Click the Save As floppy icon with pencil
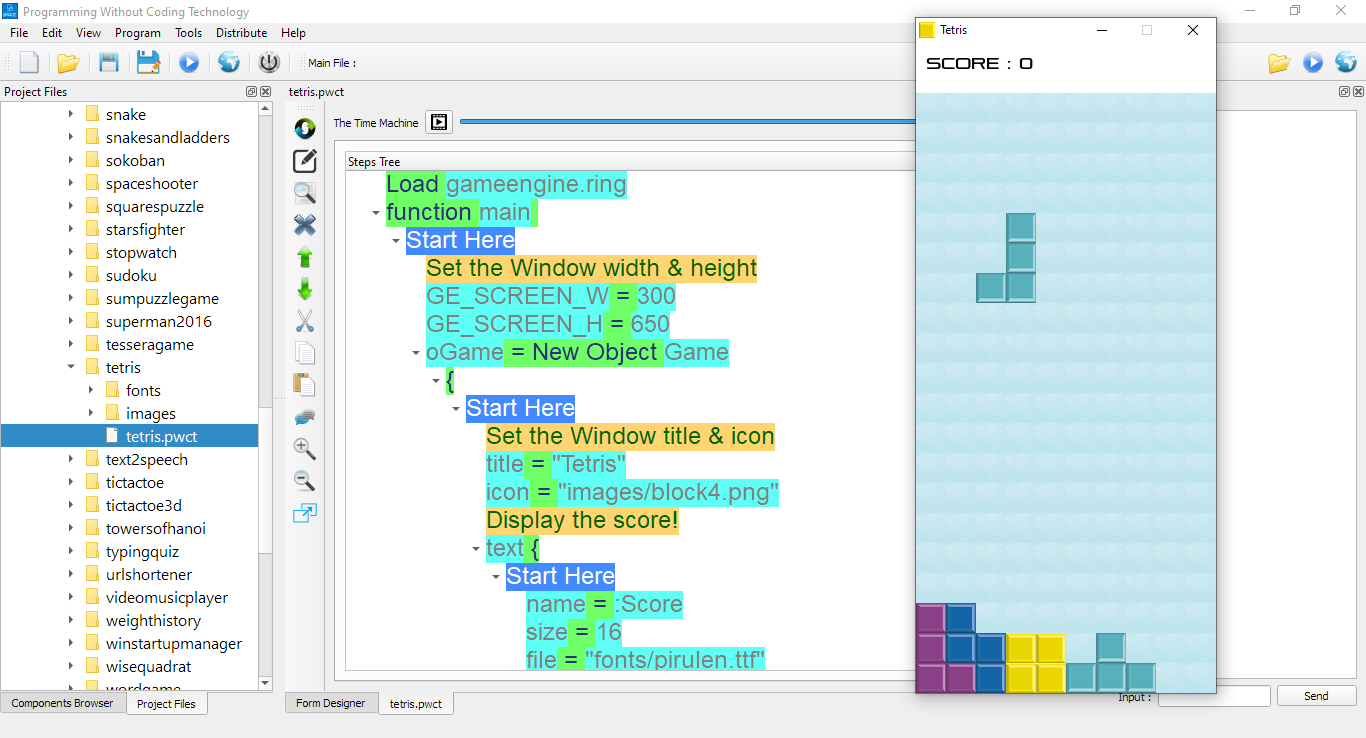The image size is (1366, 738). (149, 63)
